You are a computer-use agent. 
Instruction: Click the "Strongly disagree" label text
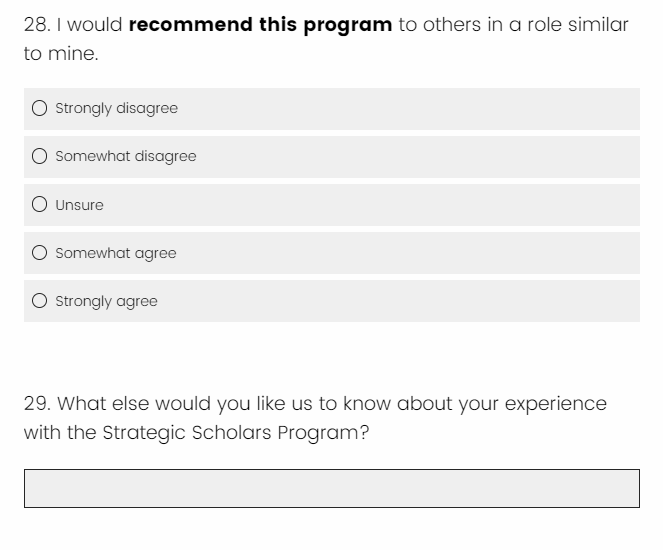(x=116, y=108)
